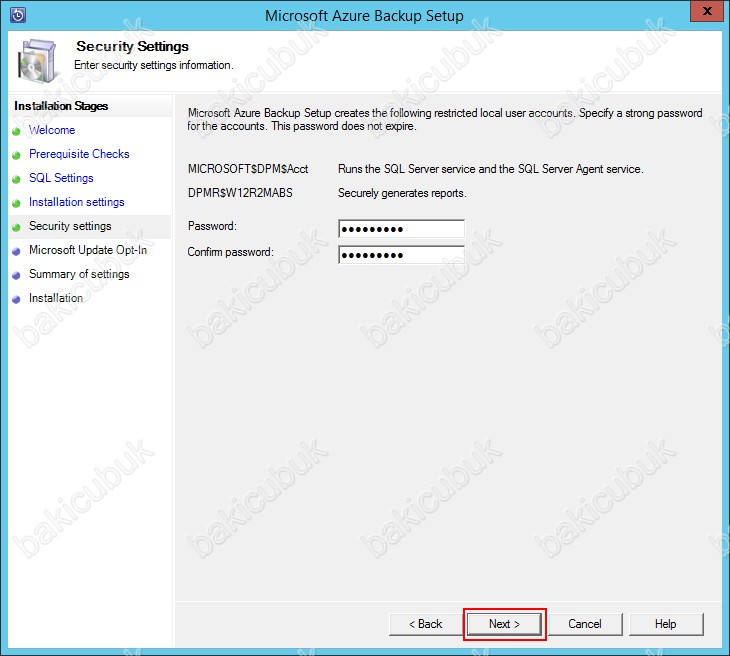Click green bullet beside Security settings

coord(16,227)
